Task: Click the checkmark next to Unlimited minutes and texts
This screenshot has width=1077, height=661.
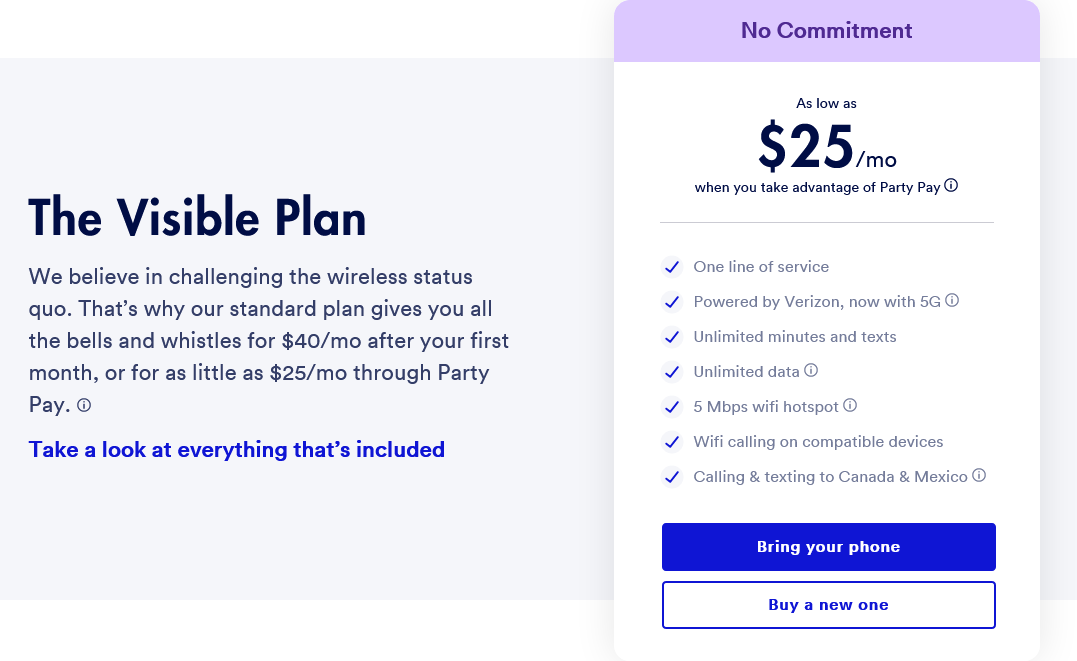Action: pos(672,337)
